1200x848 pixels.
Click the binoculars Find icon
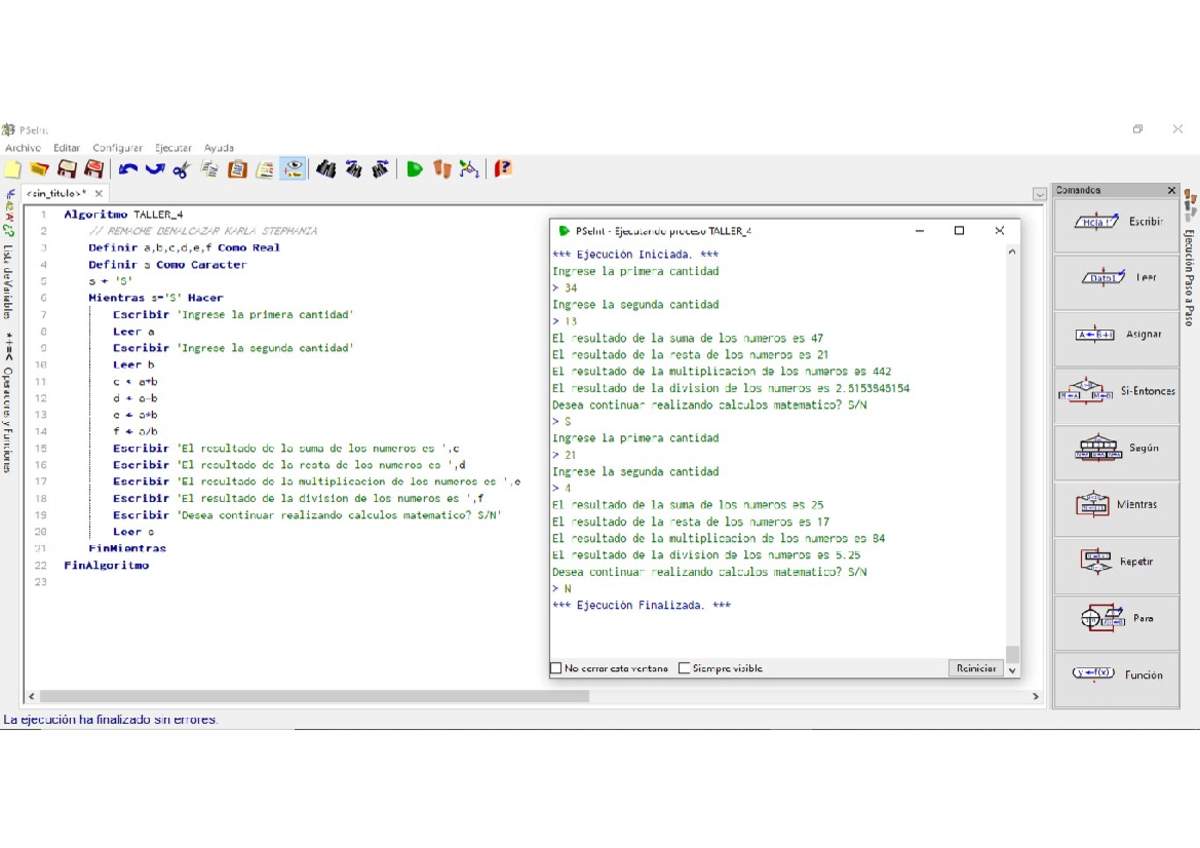tap(325, 169)
